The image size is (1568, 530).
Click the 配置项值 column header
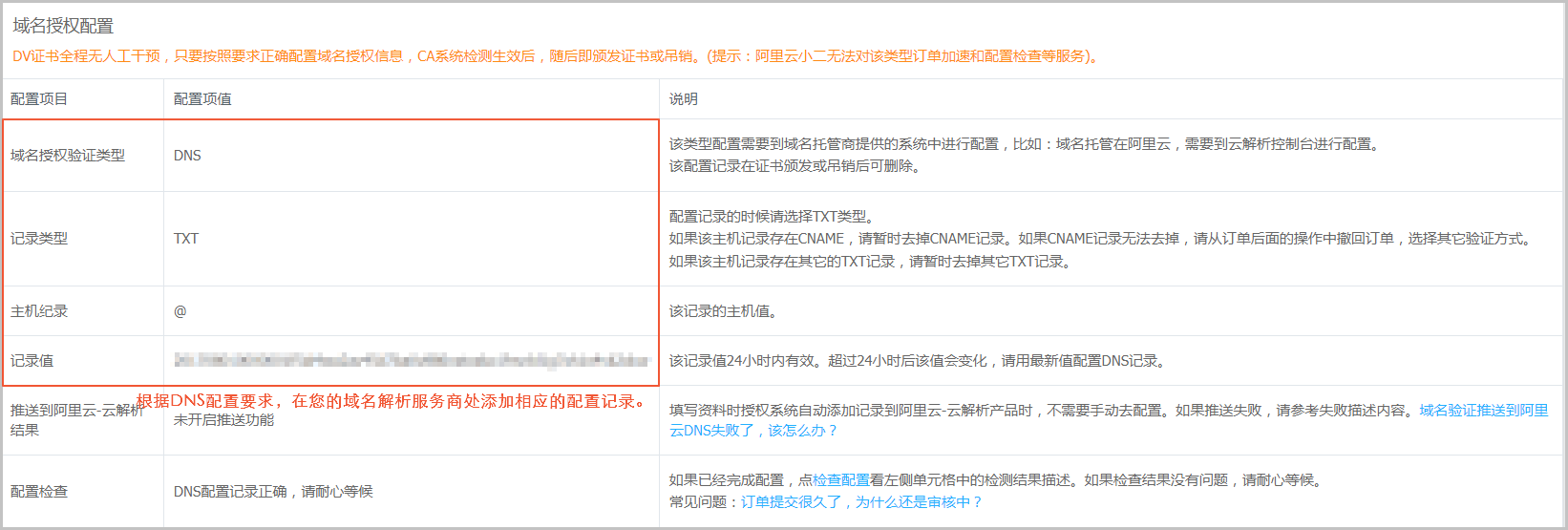point(202,99)
